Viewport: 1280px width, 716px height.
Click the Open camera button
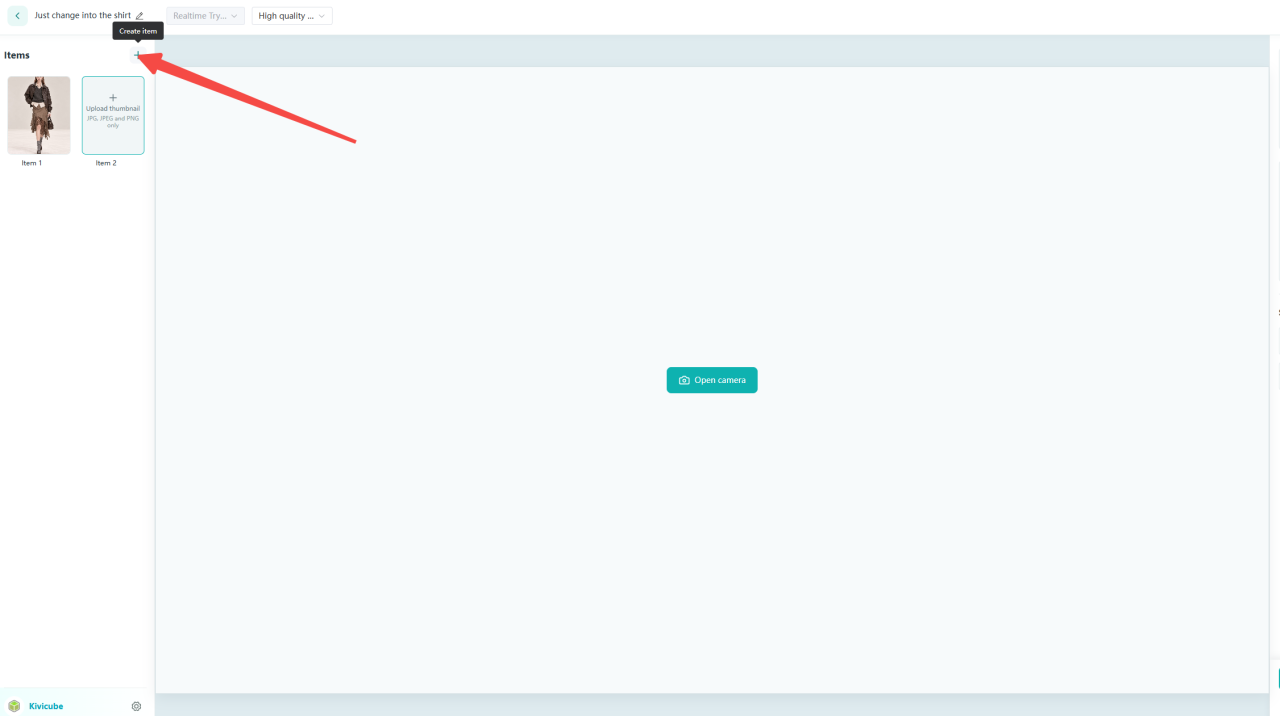(712, 380)
